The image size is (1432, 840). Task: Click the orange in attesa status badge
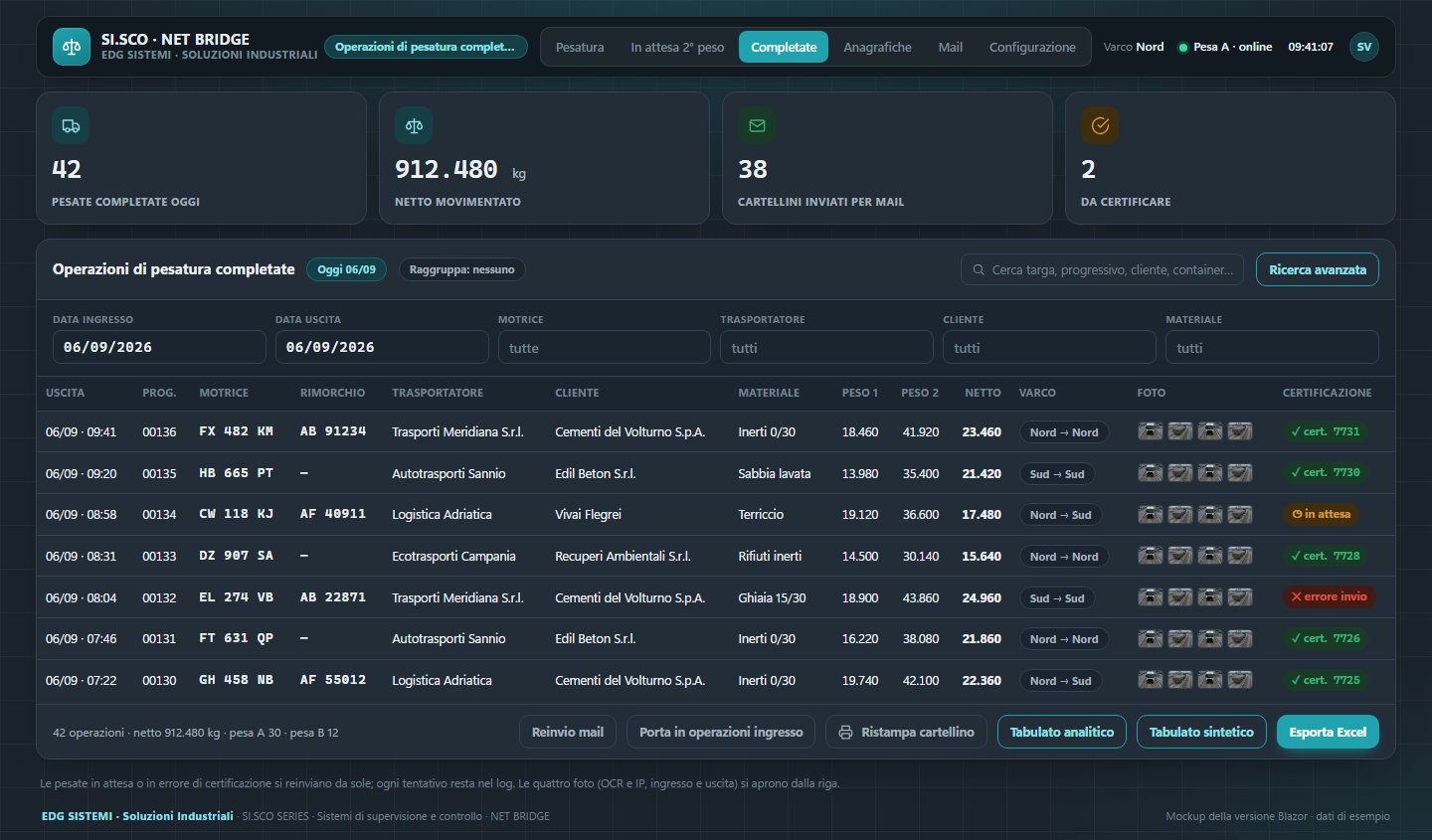(x=1321, y=514)
